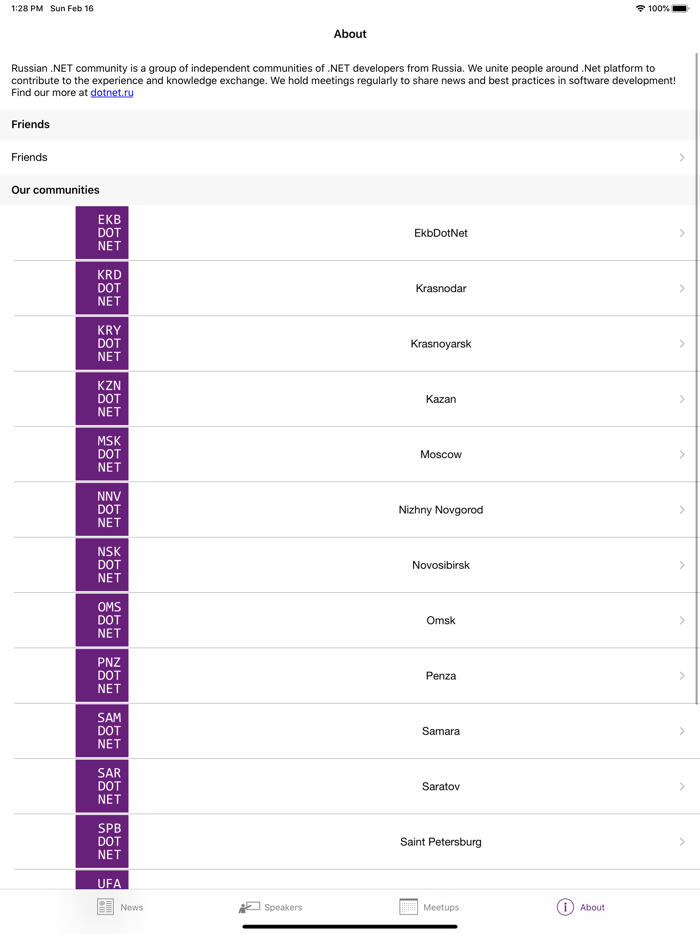Tap the NSK DOT NET logo
This screenshot has height=934, width=700.
(x=102, y=565)
